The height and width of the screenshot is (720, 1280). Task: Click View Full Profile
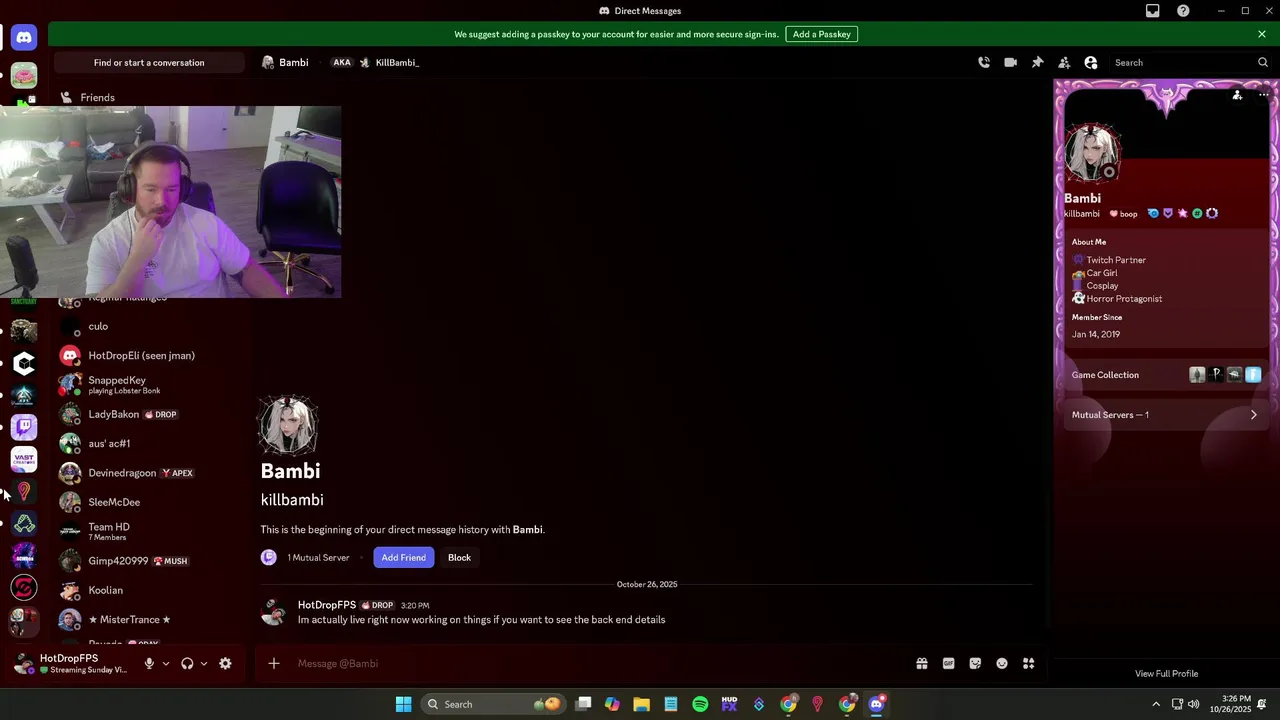tap(1166, 674)
